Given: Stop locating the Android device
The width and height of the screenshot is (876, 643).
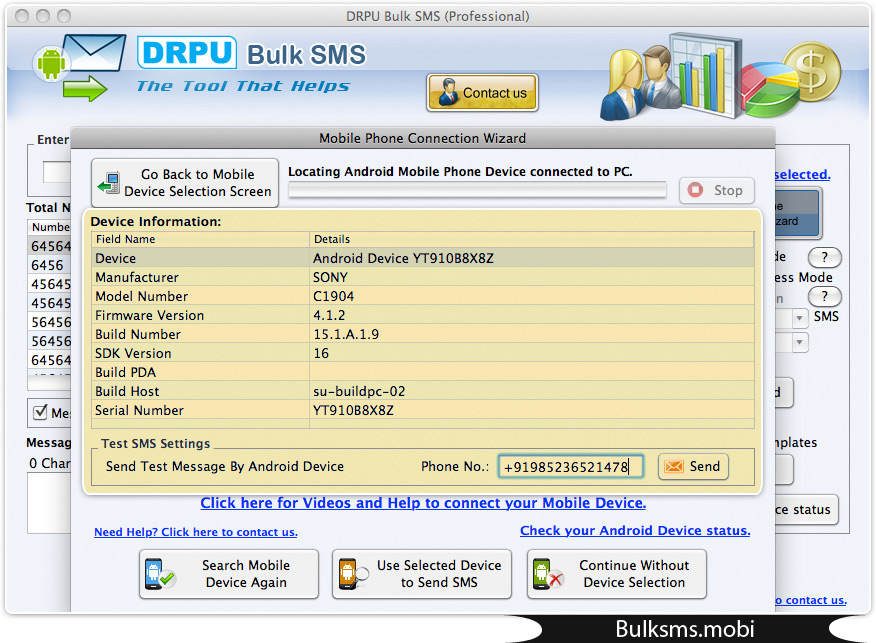Looking at the screenshot, I should (717, 190).
